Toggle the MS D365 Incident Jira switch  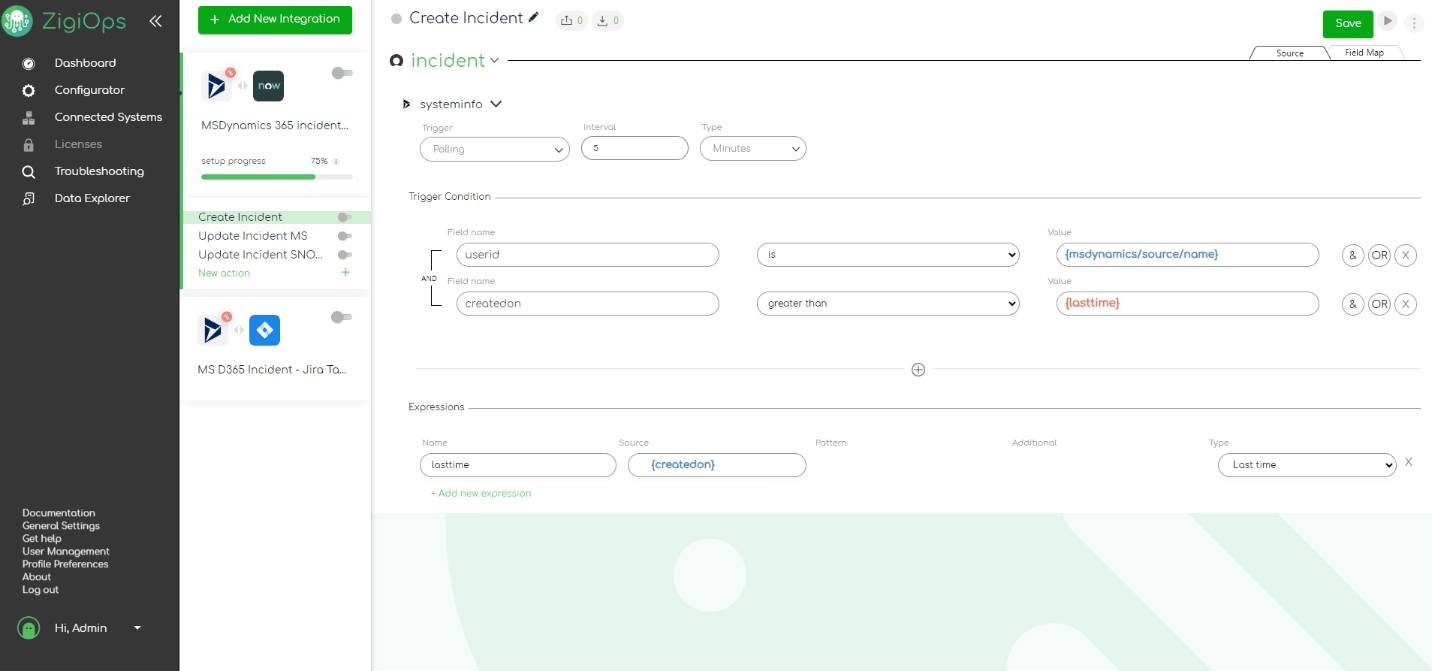pos(342,317)
